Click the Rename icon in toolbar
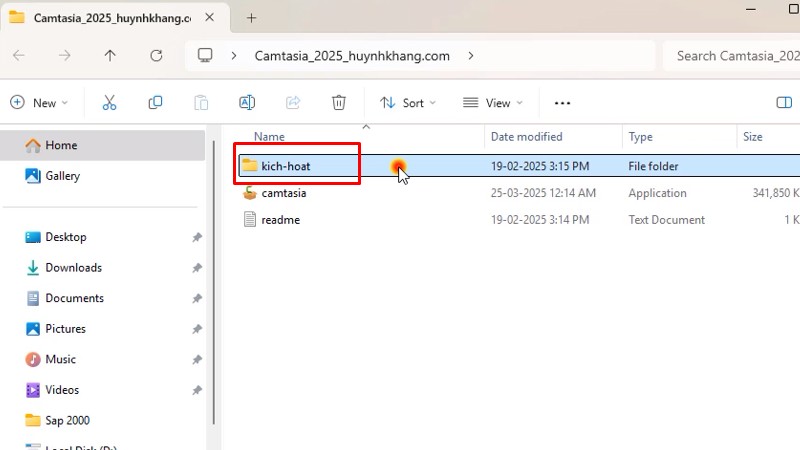The image size is (800, 450). click(x=247, y=103)
